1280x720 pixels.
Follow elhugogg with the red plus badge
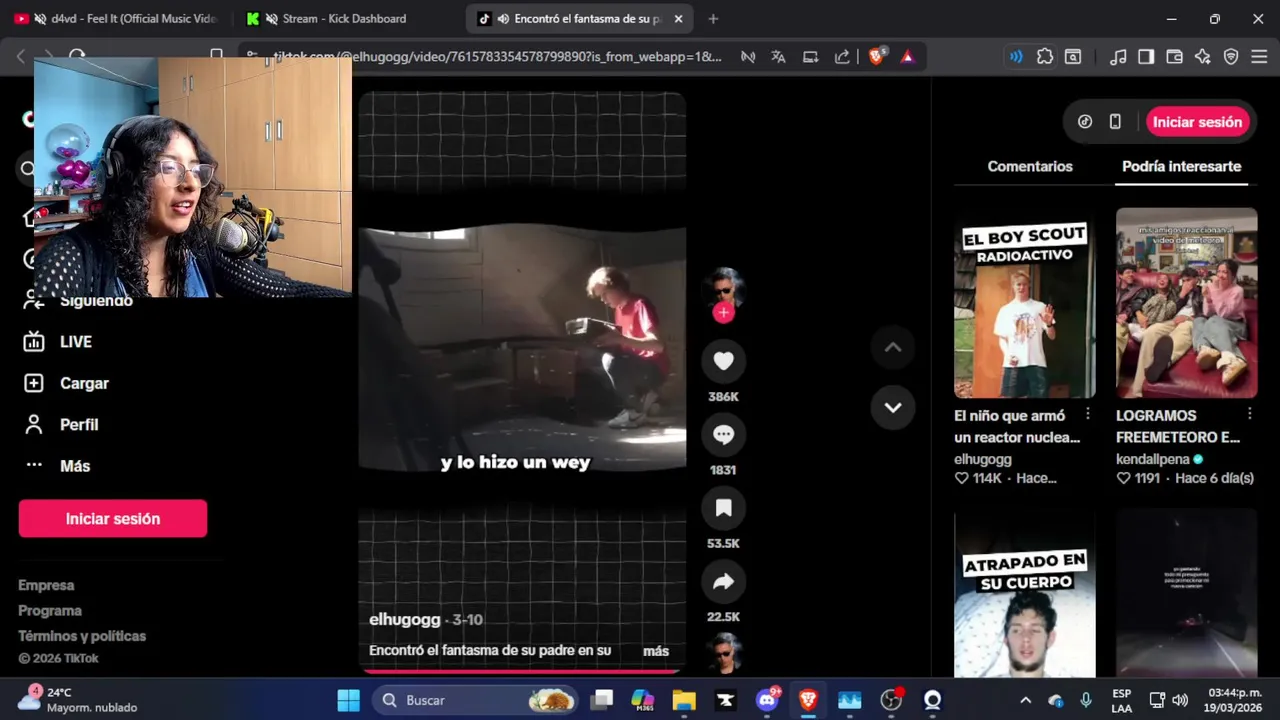click(723, 312)
